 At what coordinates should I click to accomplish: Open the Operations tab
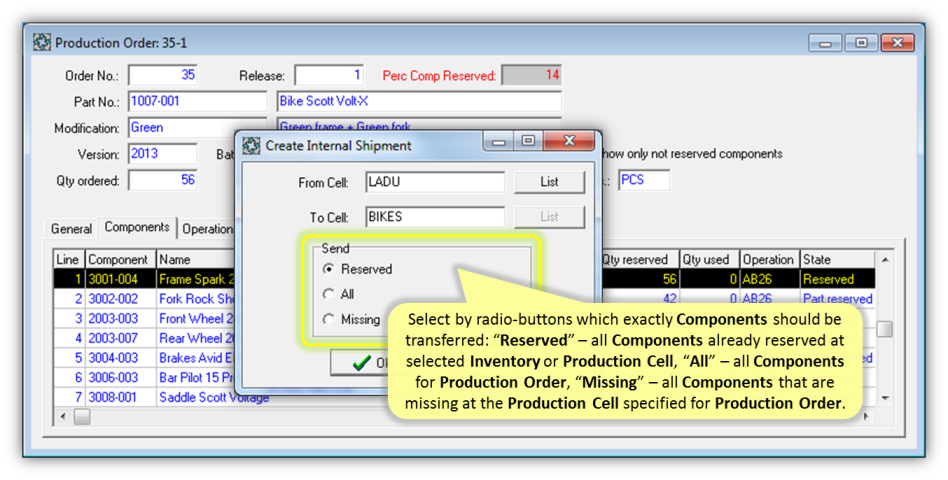pyautogui.click(x=207, y=229)
